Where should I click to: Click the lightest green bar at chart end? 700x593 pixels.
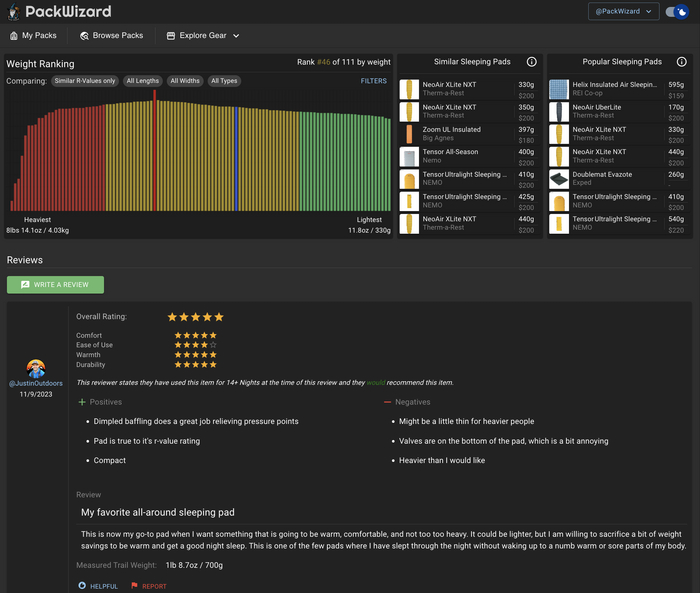[389, 165]
